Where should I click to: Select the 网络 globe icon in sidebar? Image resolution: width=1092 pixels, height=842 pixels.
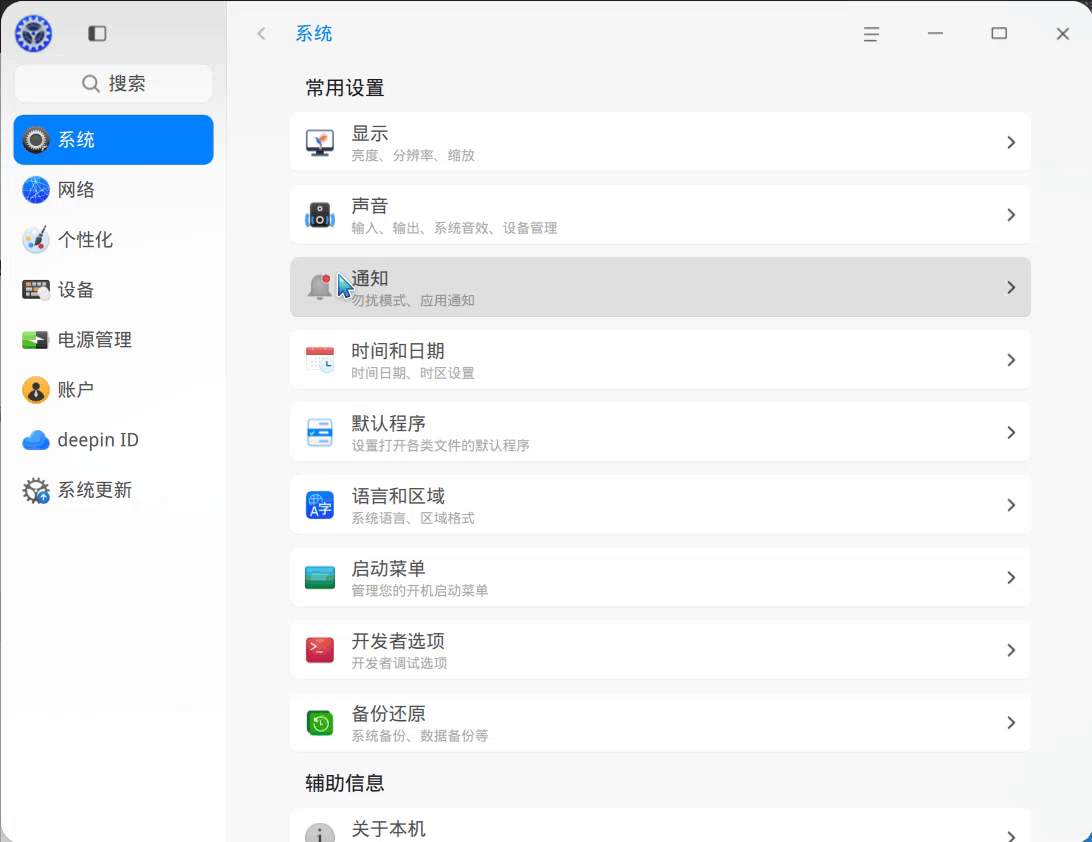coord(35,190)
